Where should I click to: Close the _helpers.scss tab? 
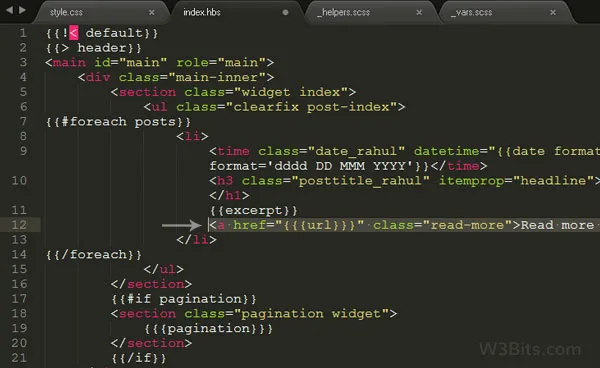pyautogui.click(x=419, y=13)
